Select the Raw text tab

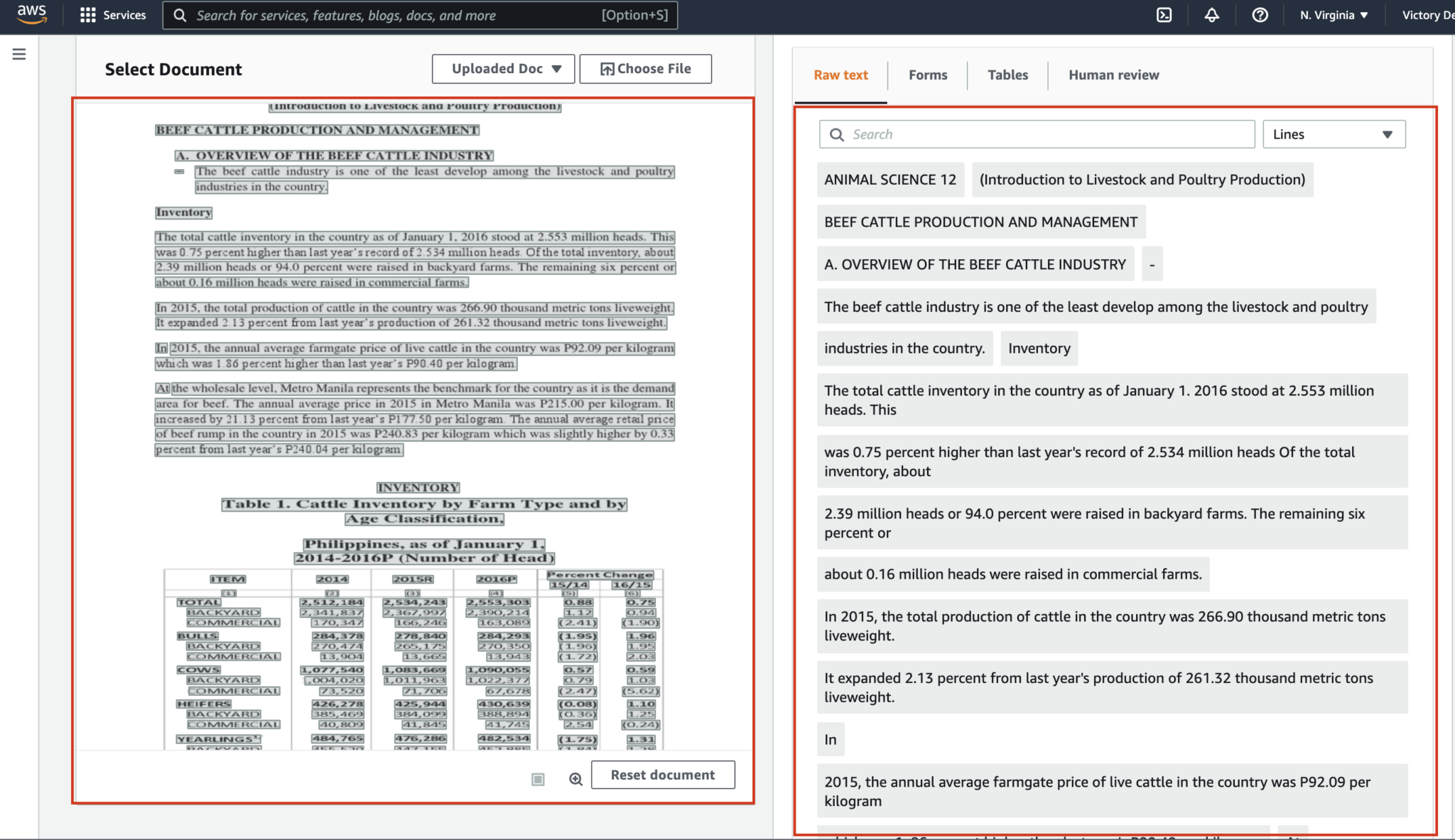(841, 74)
